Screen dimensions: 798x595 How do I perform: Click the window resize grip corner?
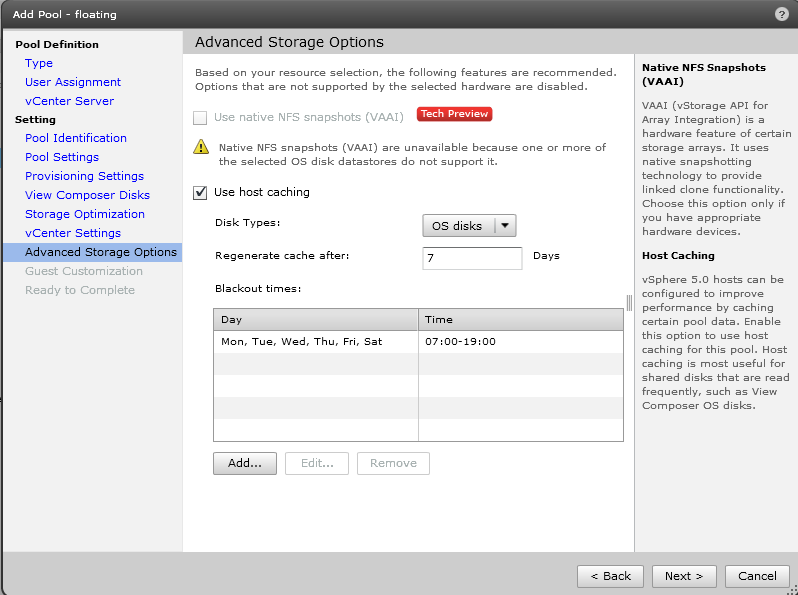click(793, 590)
